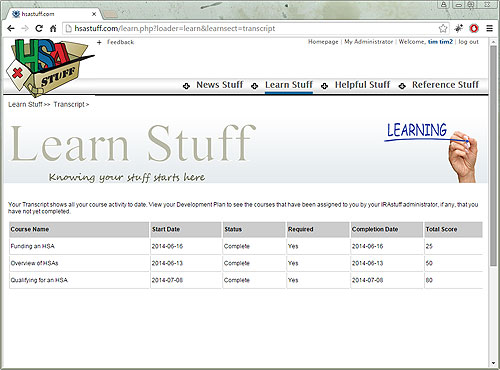The width and height of the screenshot is (500, 370).
Task: Click the browser reload icon
Action: [39, 28]
